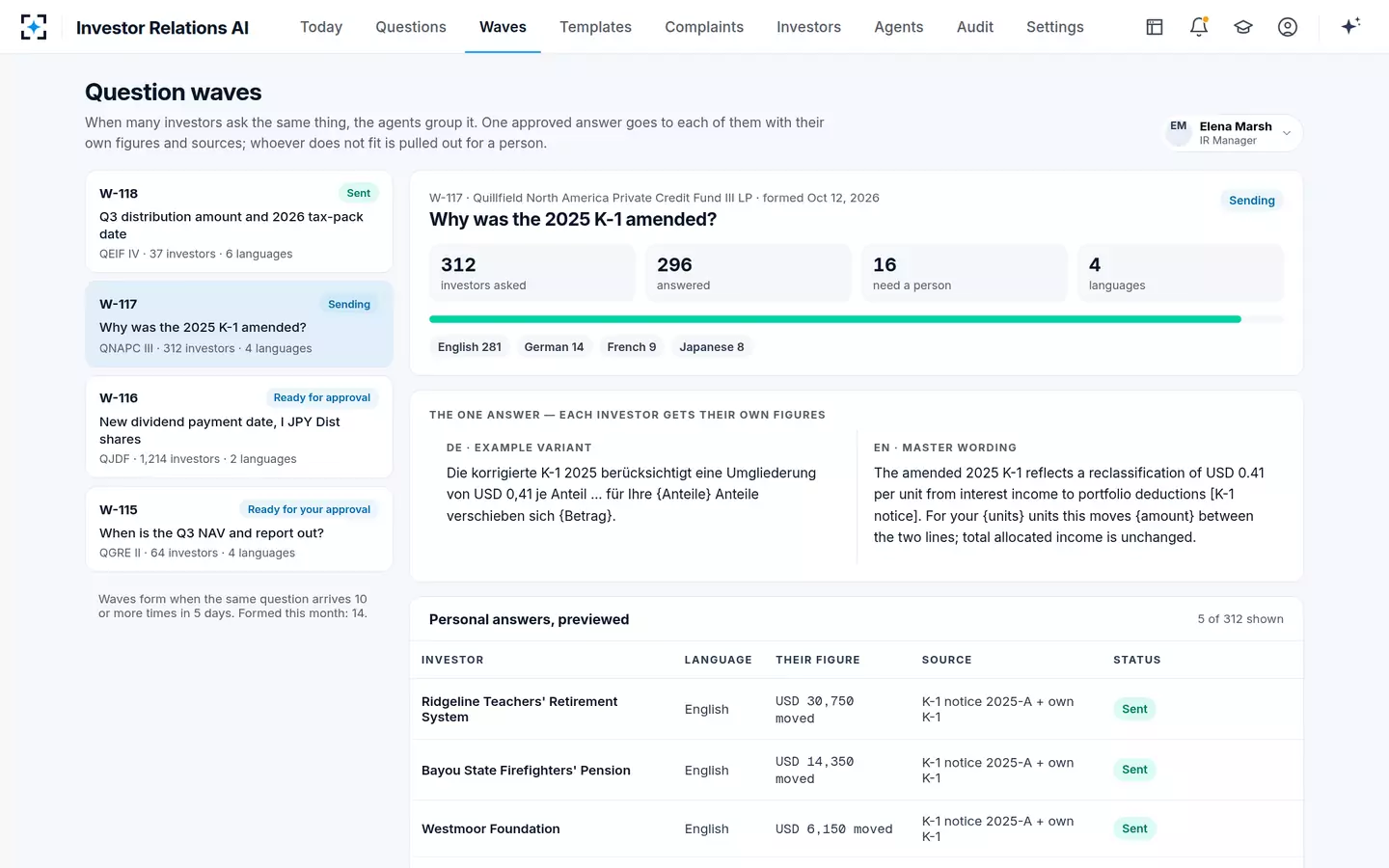Screen dimensions: 1389x868
Task: Launch the sparkle AI assistant icon
Action: (x=1350, y=26)
